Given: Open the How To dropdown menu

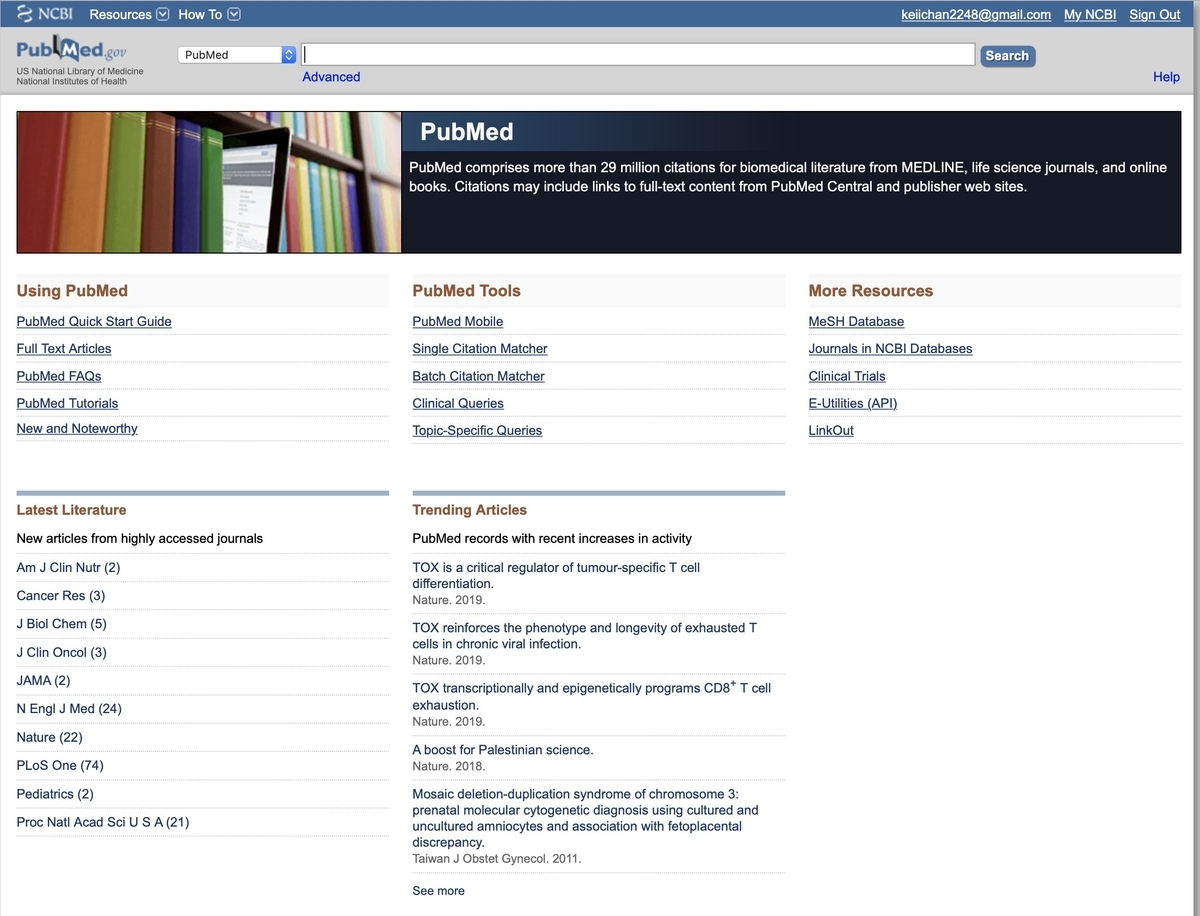Looking at the screenshot, I should 209,14.
